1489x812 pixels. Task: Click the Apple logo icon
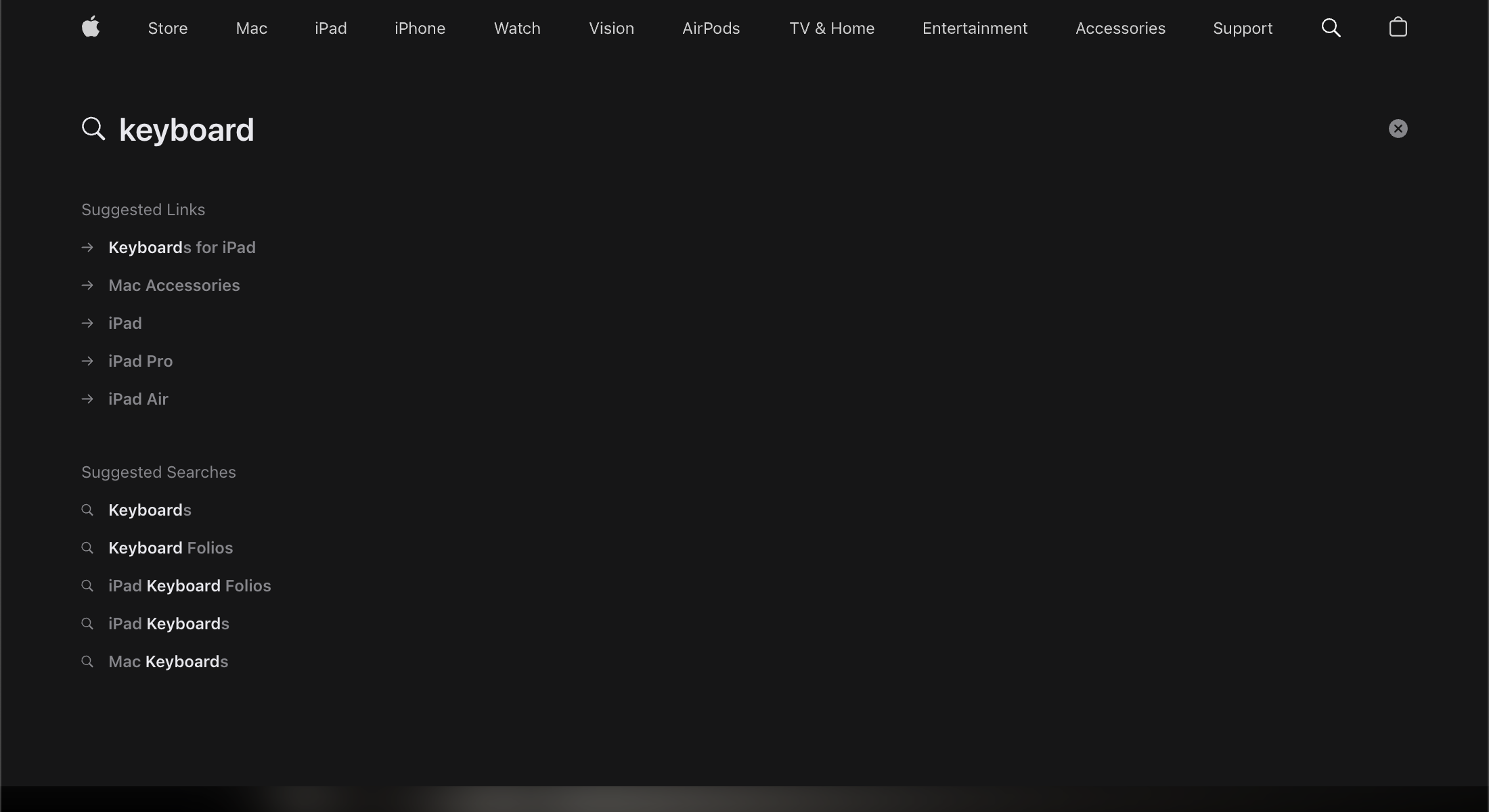(x=91, y=28)
